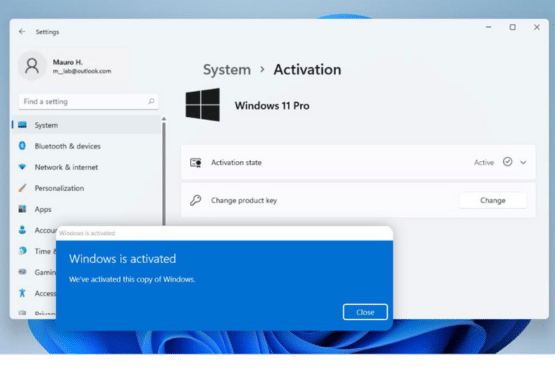Close the Settings window

(537, 27)
